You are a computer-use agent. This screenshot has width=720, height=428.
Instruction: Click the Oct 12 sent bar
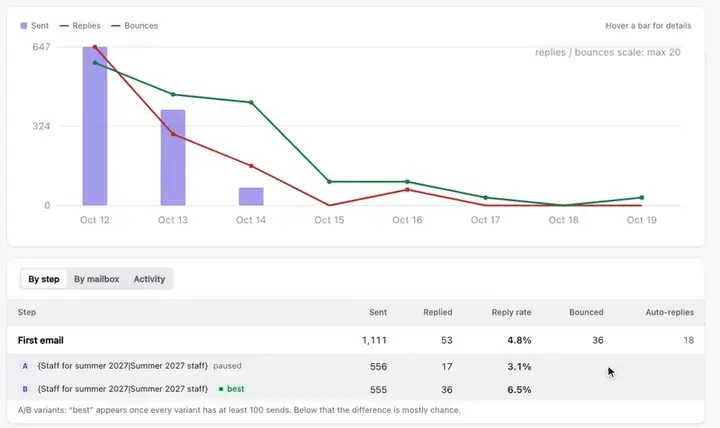[95, 126]
